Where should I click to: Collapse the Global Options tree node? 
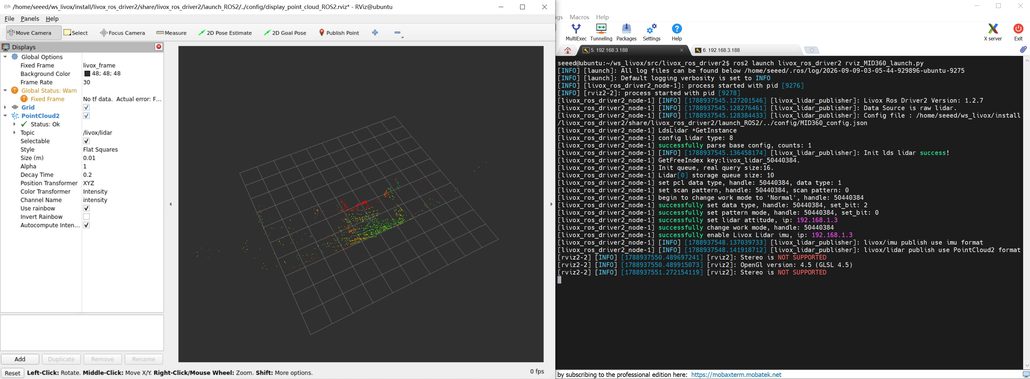click(x=5, y=57)
